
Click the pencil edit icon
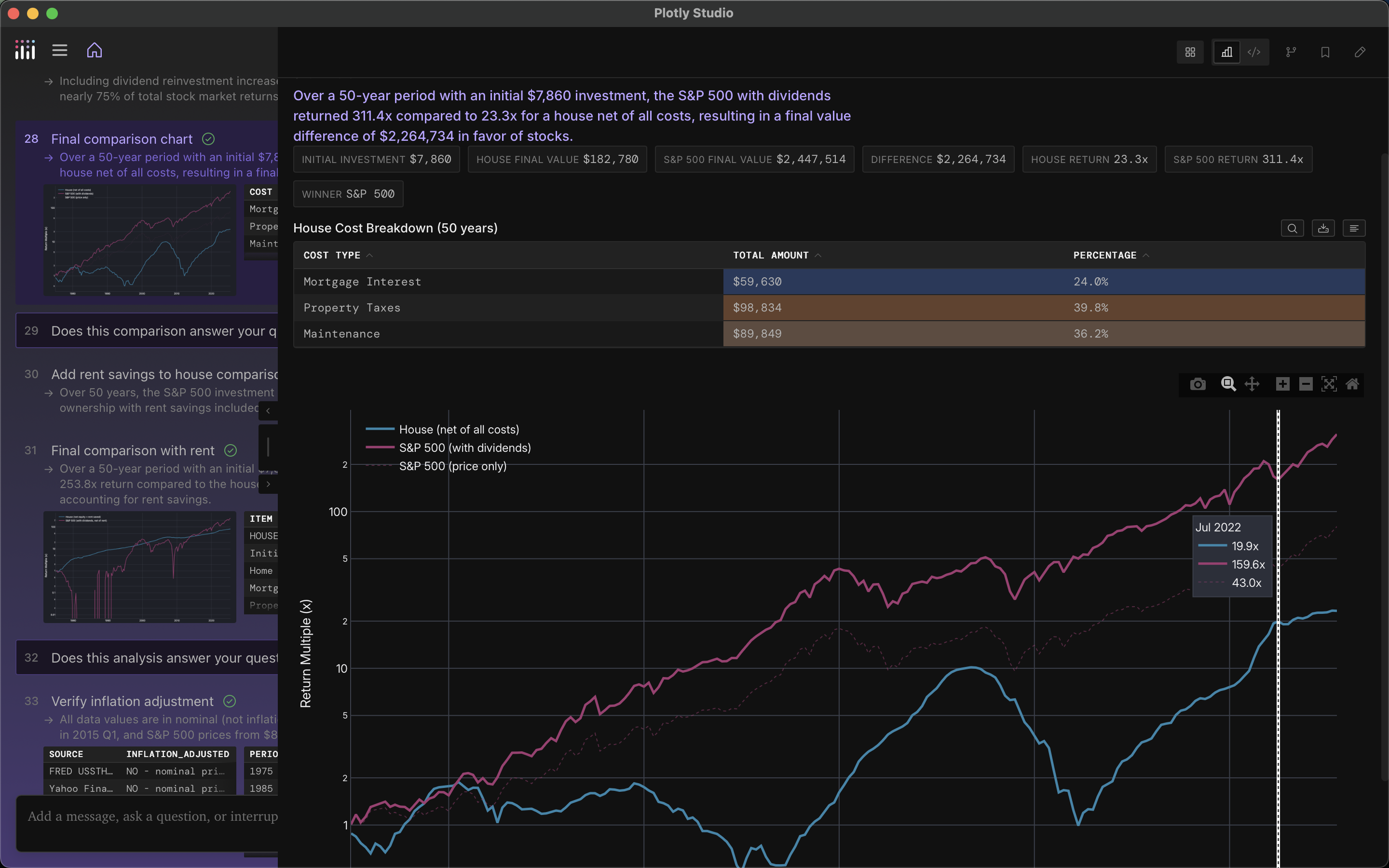tap(1360, 52)
